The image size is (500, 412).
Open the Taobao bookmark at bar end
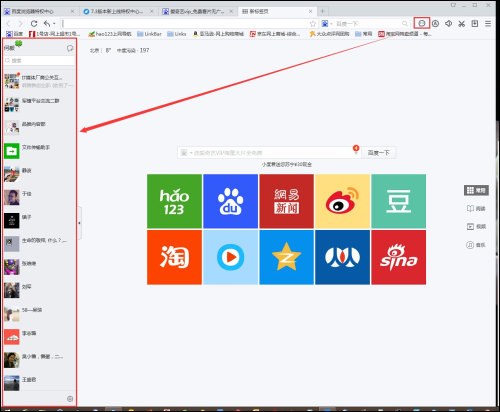[x=405, y=34]
